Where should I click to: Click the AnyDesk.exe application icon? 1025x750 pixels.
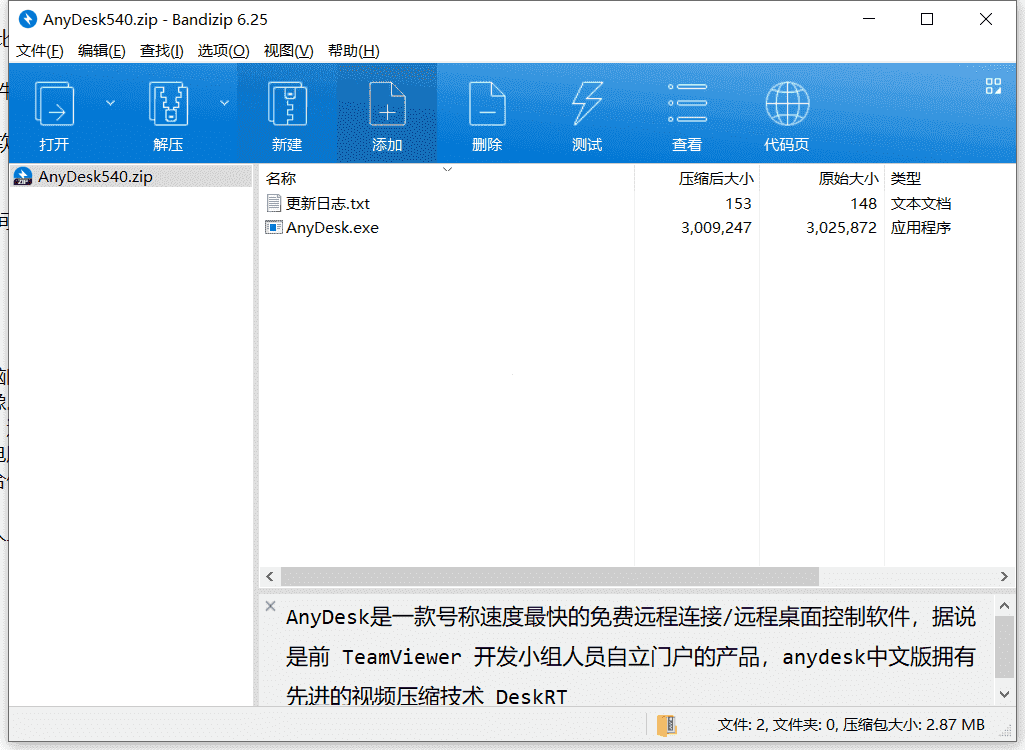point(274,228)
